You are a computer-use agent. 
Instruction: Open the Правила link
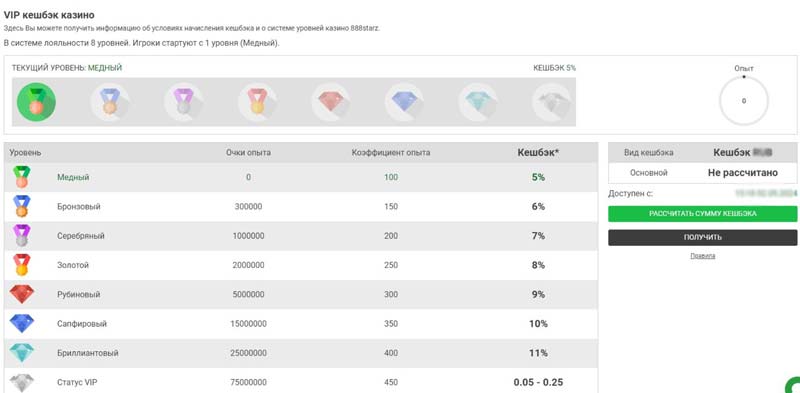703,256
